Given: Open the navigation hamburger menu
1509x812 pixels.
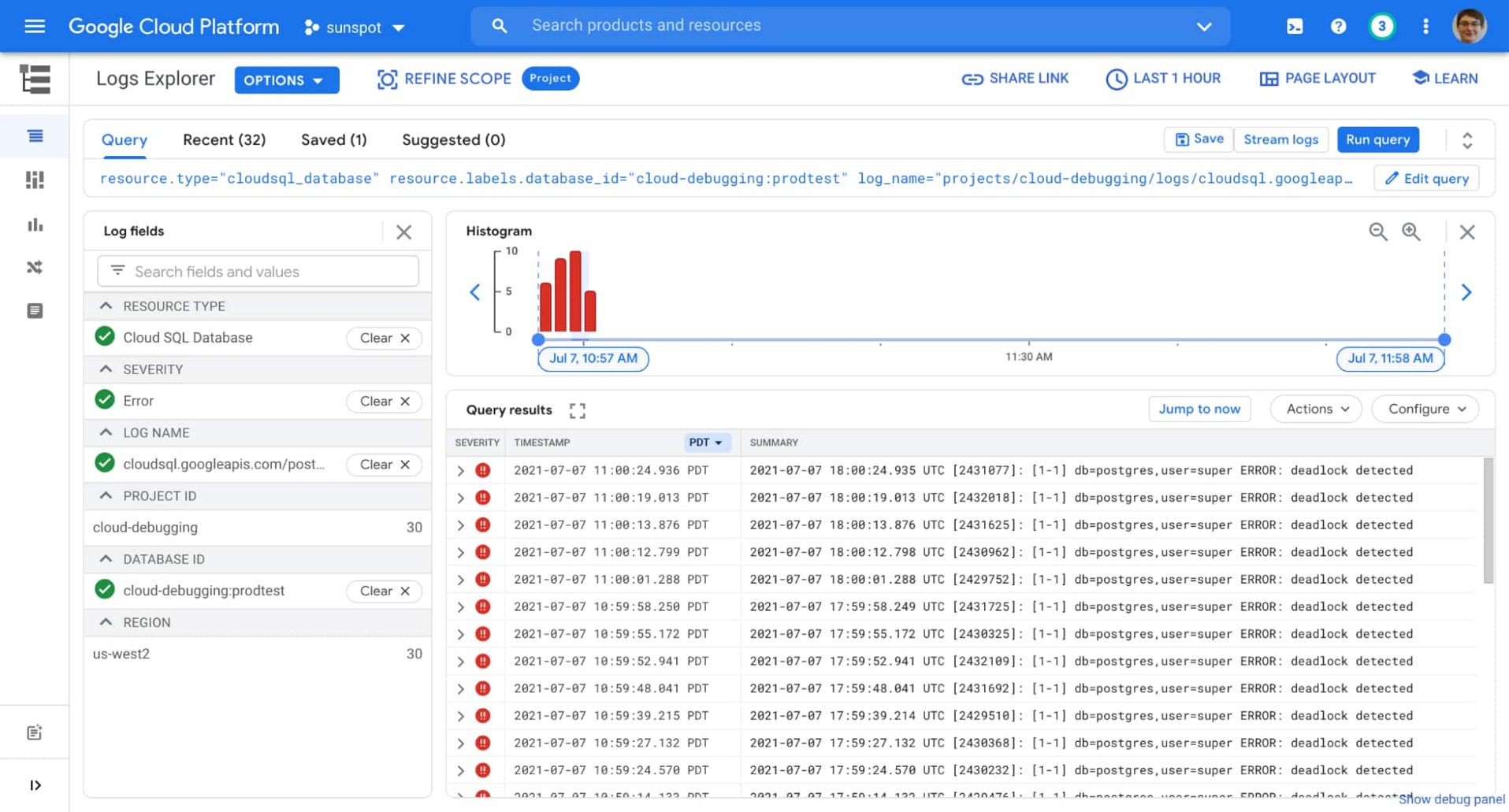Looking at the screenshot, I should [34, 25].
